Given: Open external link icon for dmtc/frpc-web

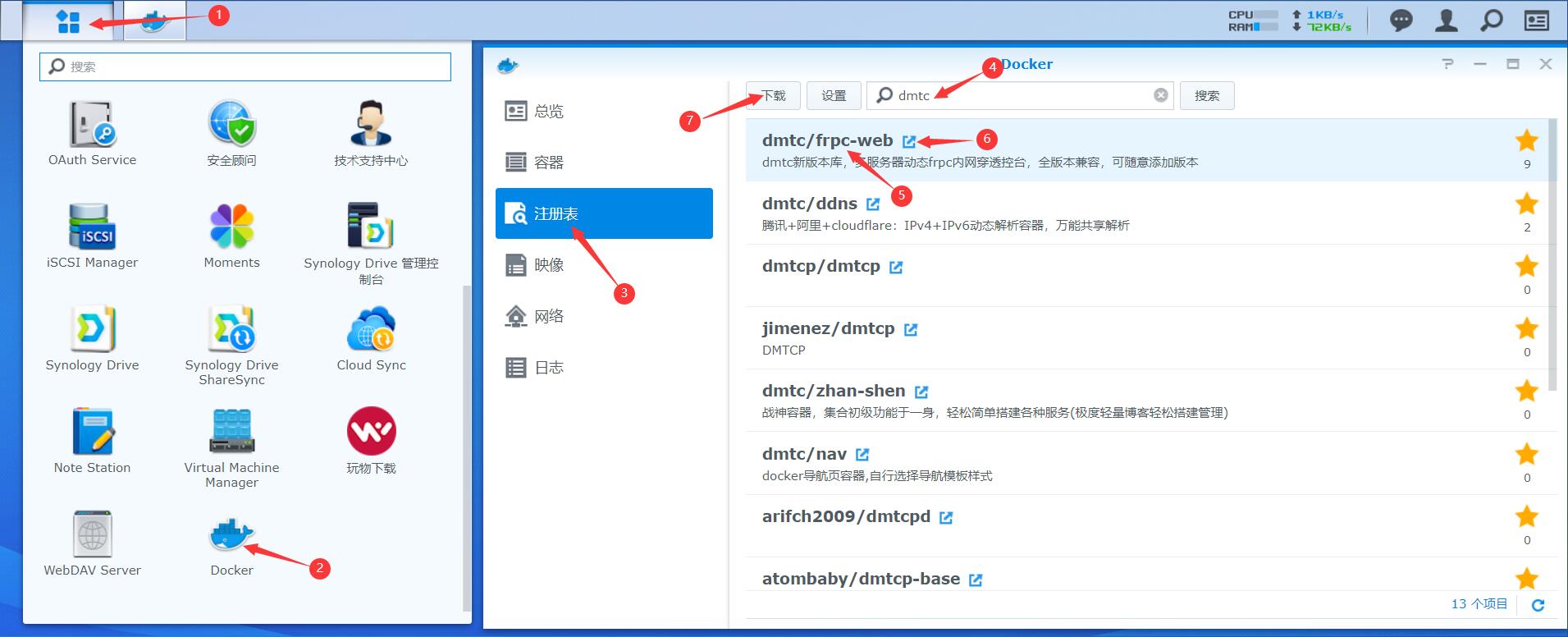Looking at the screenshot, I should tap(908, 141).
